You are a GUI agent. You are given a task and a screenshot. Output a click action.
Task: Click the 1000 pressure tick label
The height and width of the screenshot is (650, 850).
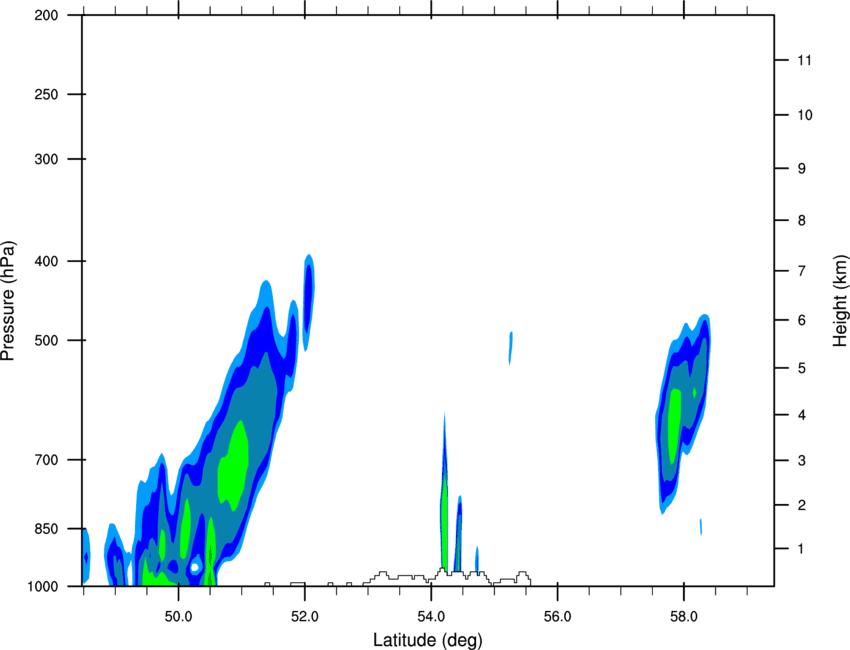42,587
